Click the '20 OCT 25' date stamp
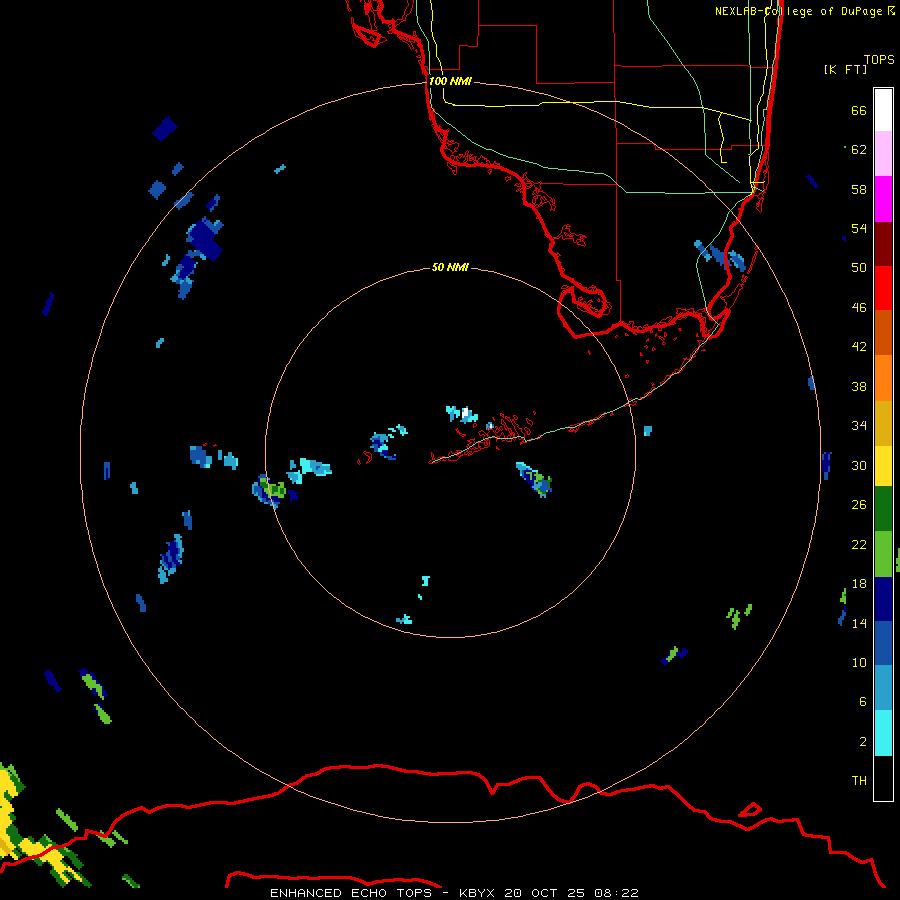Viewport: 900px width, 900px height. [544, 893]
